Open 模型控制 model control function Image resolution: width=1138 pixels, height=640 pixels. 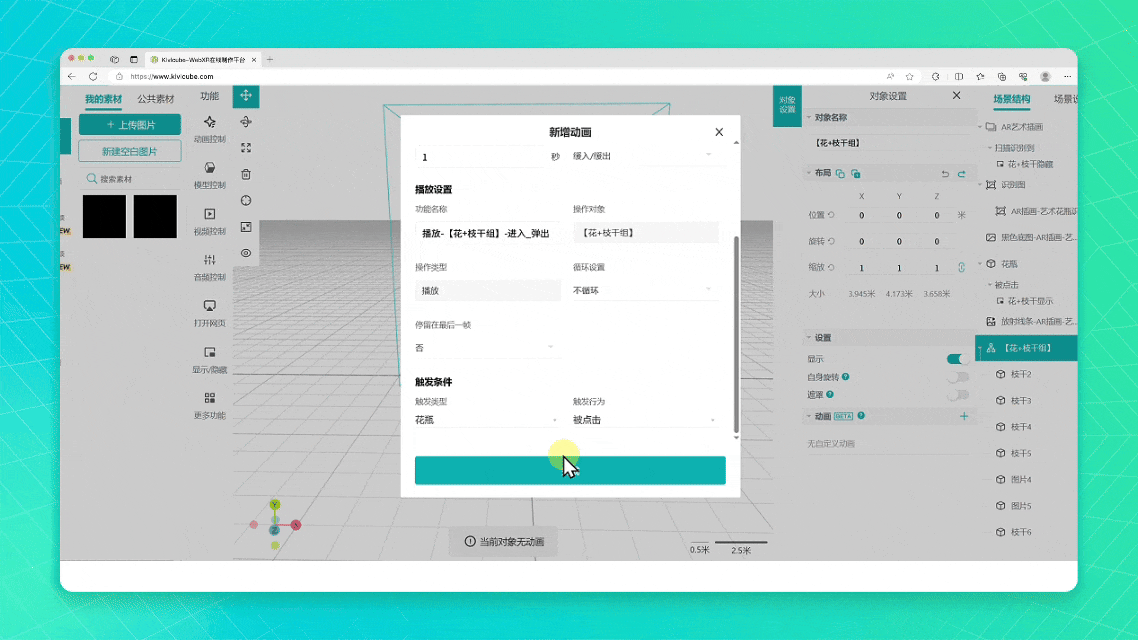pos(209,174)
